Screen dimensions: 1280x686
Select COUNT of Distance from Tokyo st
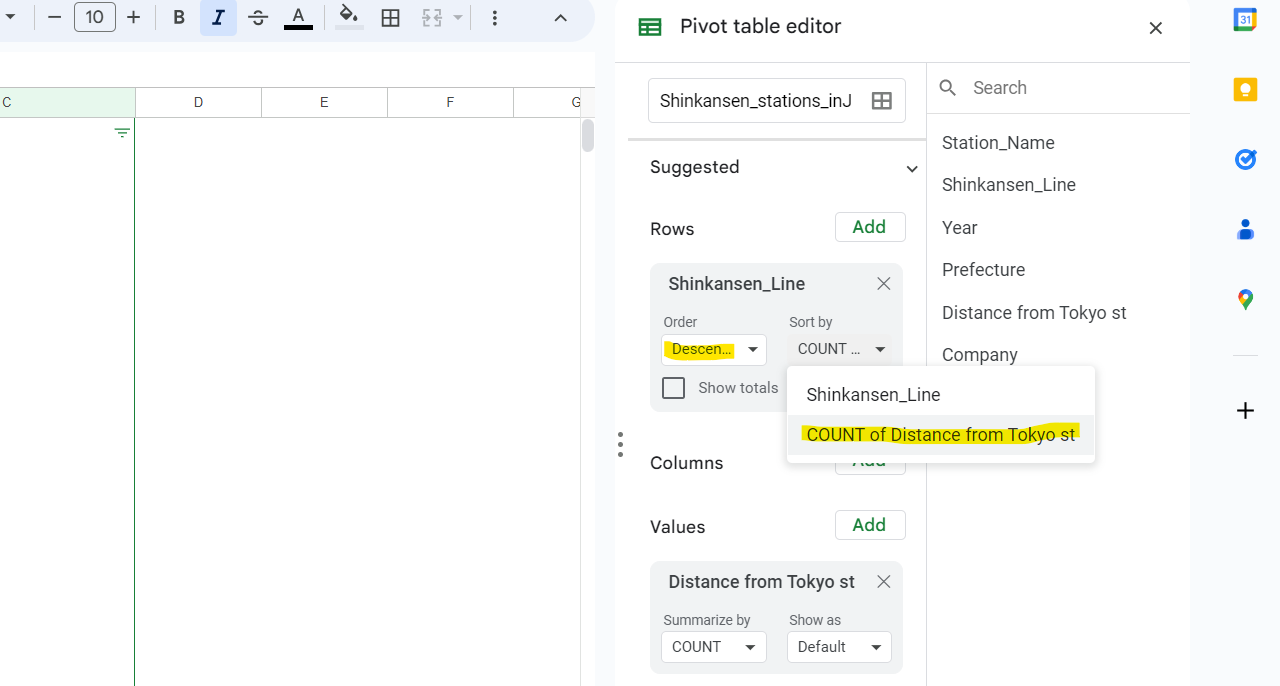click(x=940, y=435)
